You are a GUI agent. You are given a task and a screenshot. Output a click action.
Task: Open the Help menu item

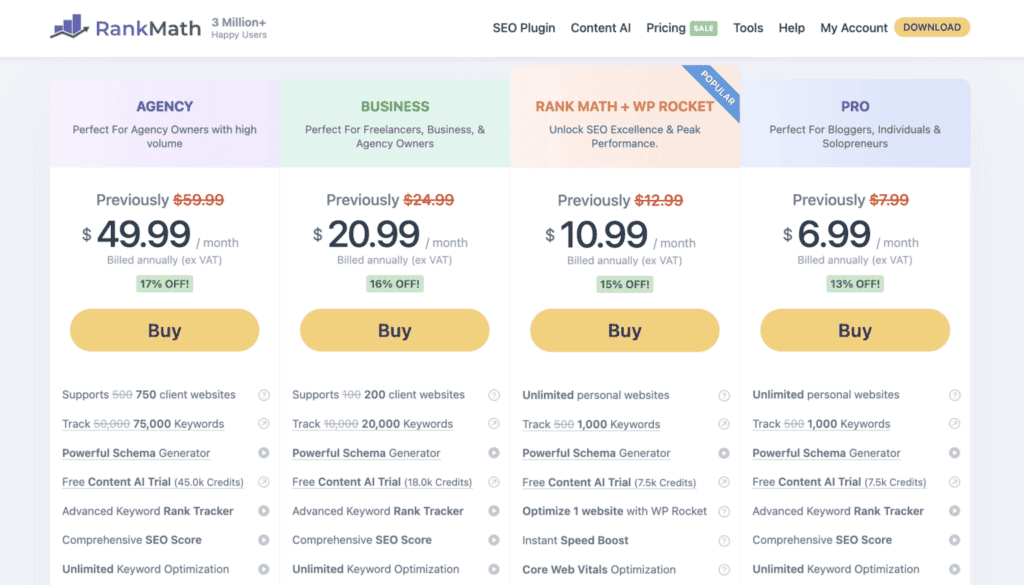point(792,28)
